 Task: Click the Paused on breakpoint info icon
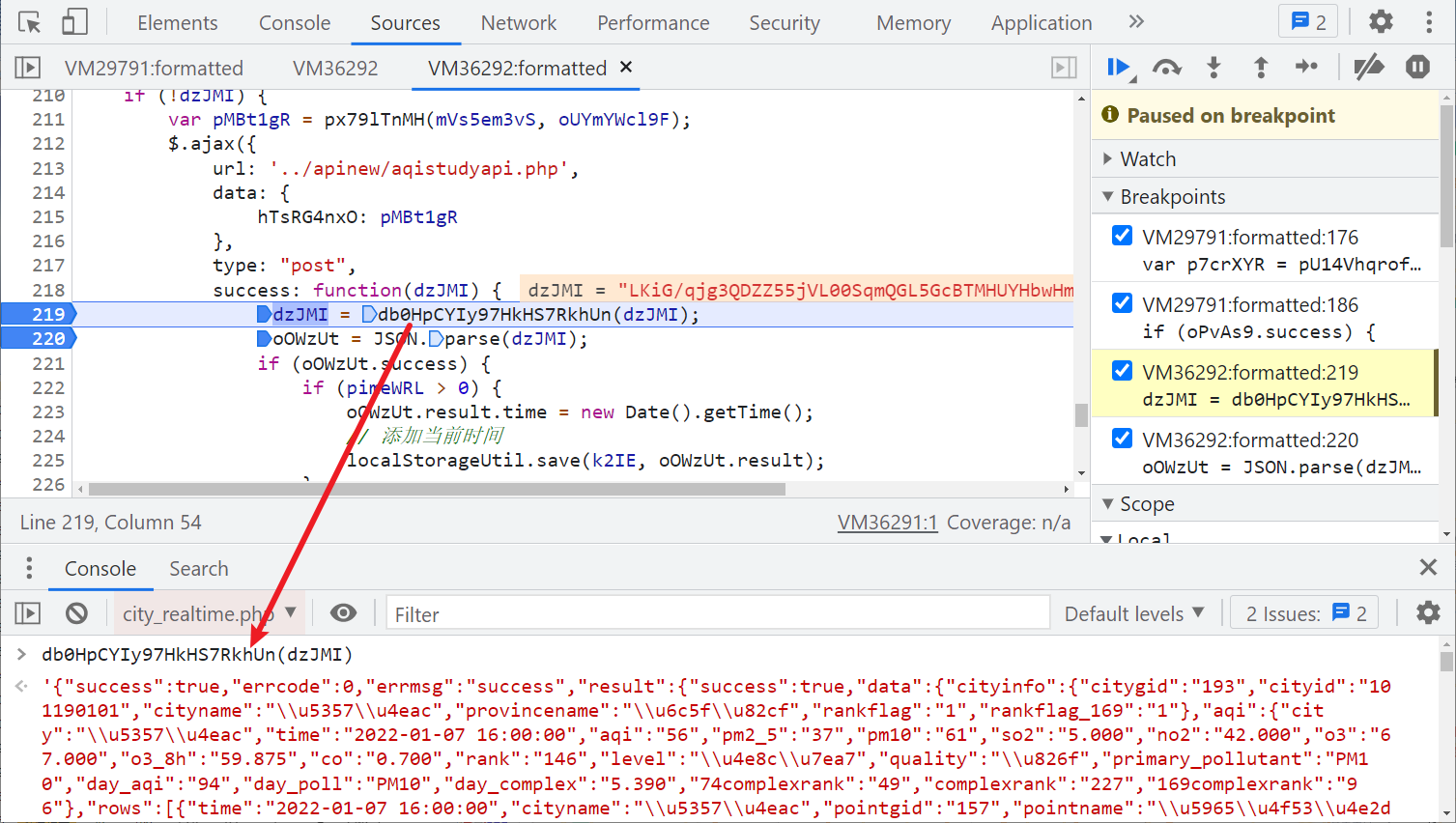(1110, 115)
